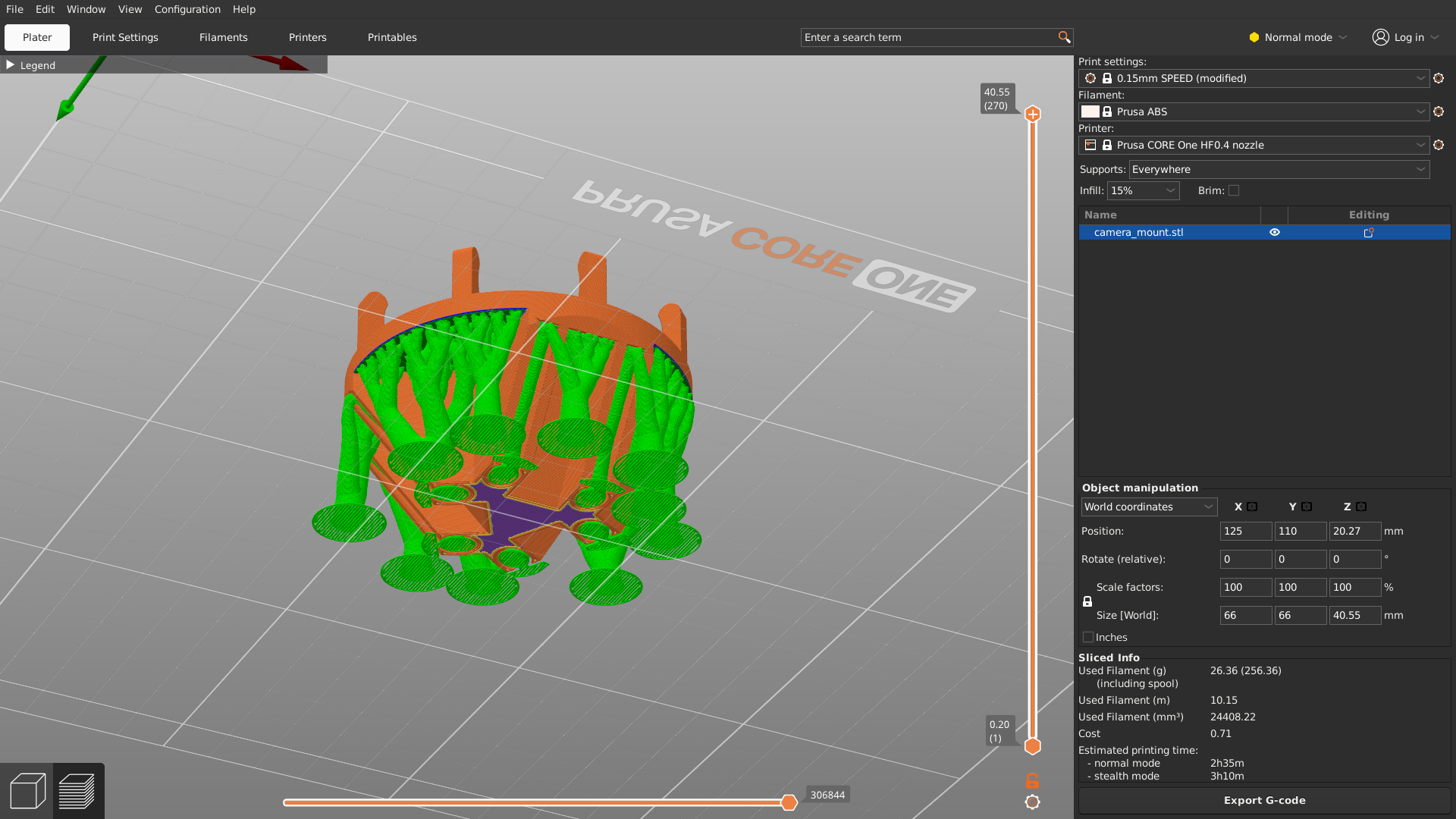Click the filament settings gear icon
The width and height of the screenshot is (1456, 819).
pos(1439,111)
